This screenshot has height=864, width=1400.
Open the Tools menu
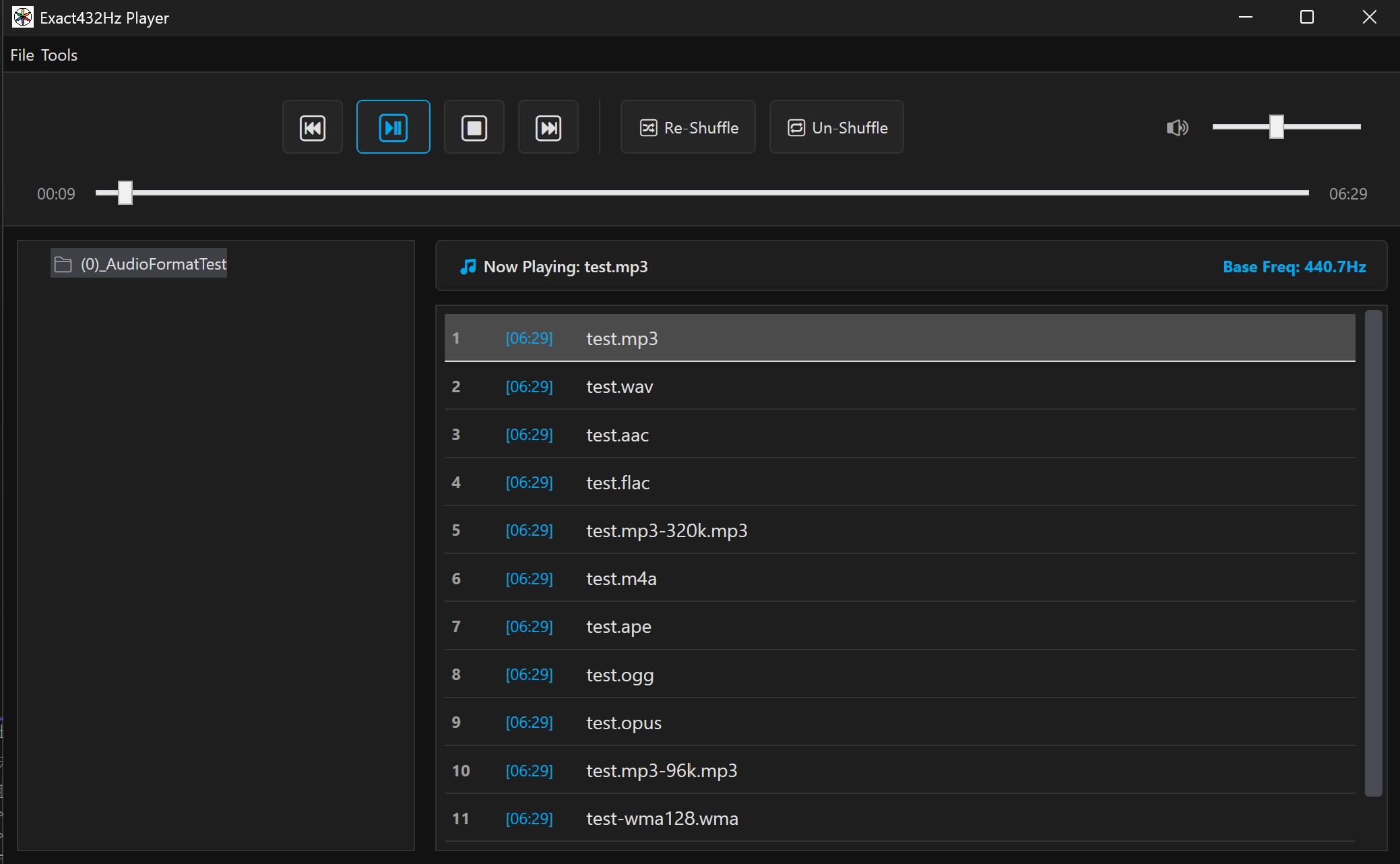(59, 55)
